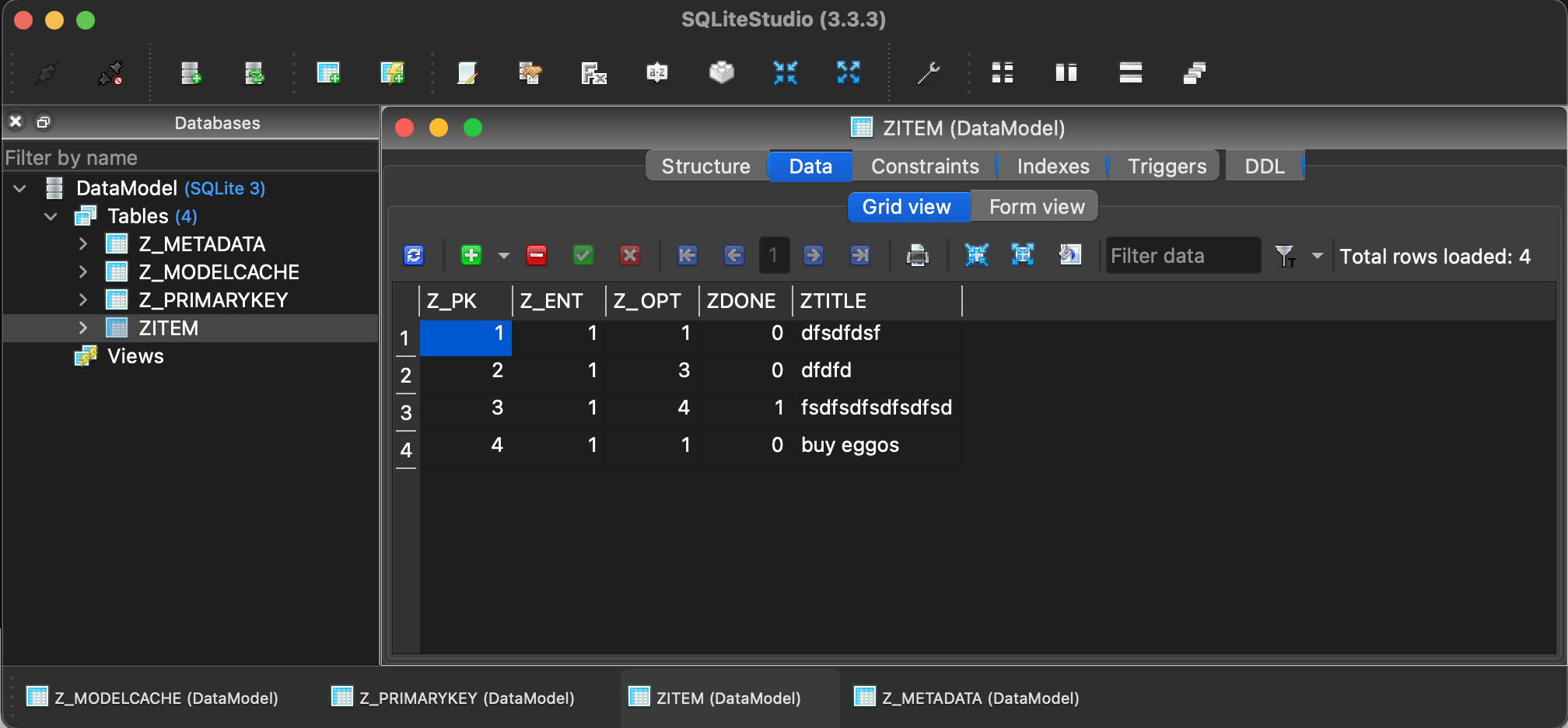Screen dimensions: 1568x728
Task: Open the Triggers tab
Action: pyautogui.click(x=1167, y=166)
